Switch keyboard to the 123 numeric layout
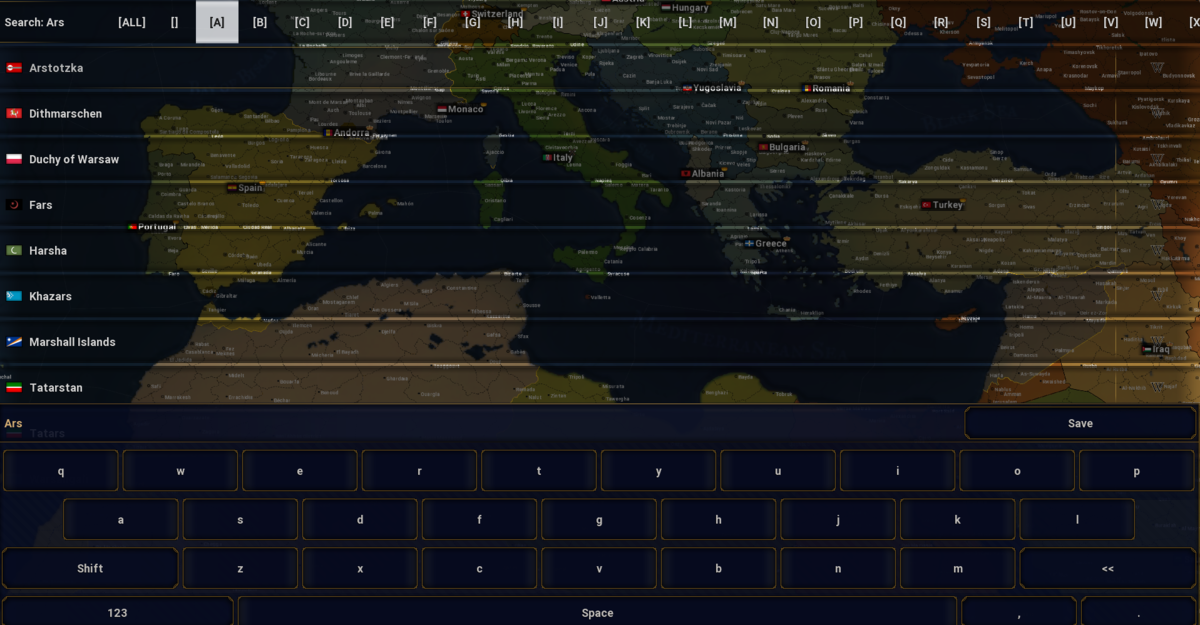Screen dimensions: 1200x625 point(117,612)
